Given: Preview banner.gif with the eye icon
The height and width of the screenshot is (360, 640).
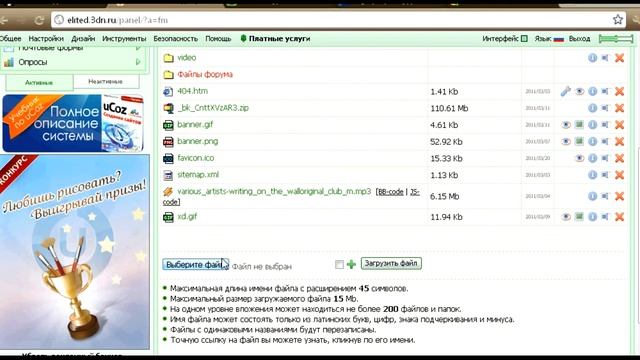Looking at the screenshot, I should click(566, 125).
